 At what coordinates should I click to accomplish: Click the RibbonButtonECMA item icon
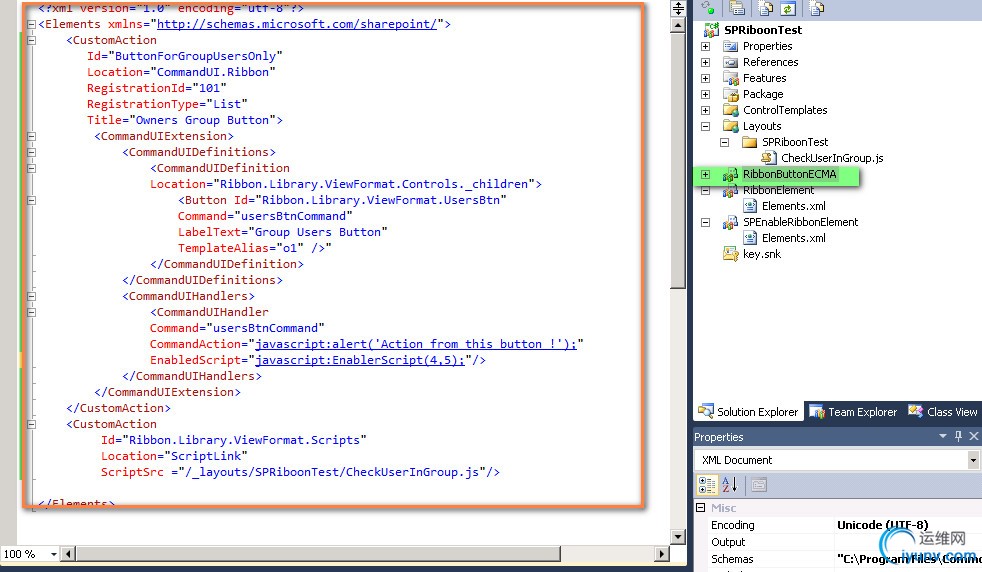tap(730, 174)
